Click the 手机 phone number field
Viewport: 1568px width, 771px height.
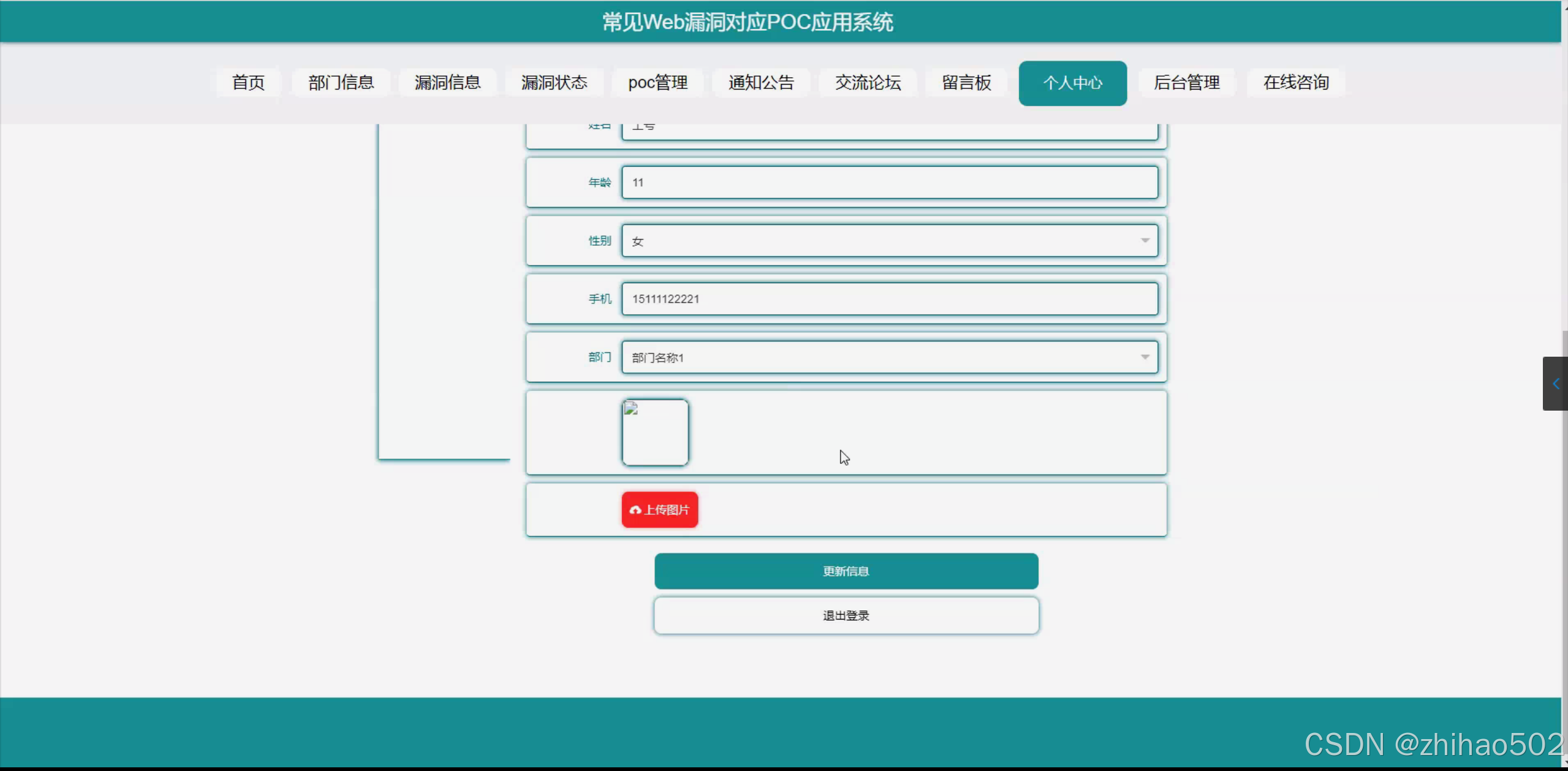point(889,298)
